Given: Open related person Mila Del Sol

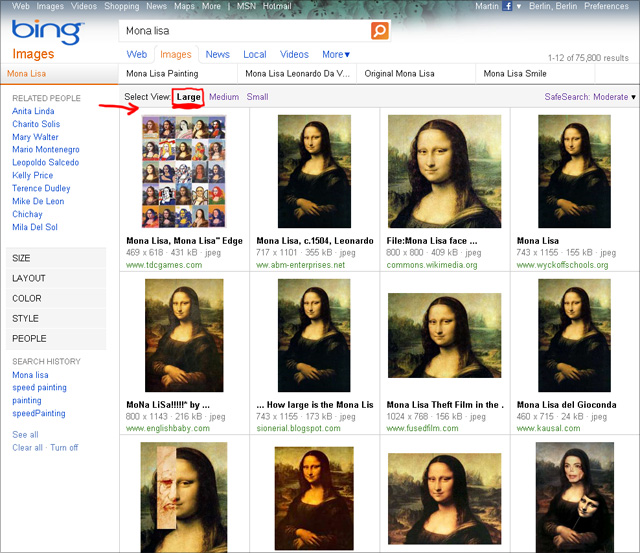Looking at the screenshot, I should [x=35, y=227].
